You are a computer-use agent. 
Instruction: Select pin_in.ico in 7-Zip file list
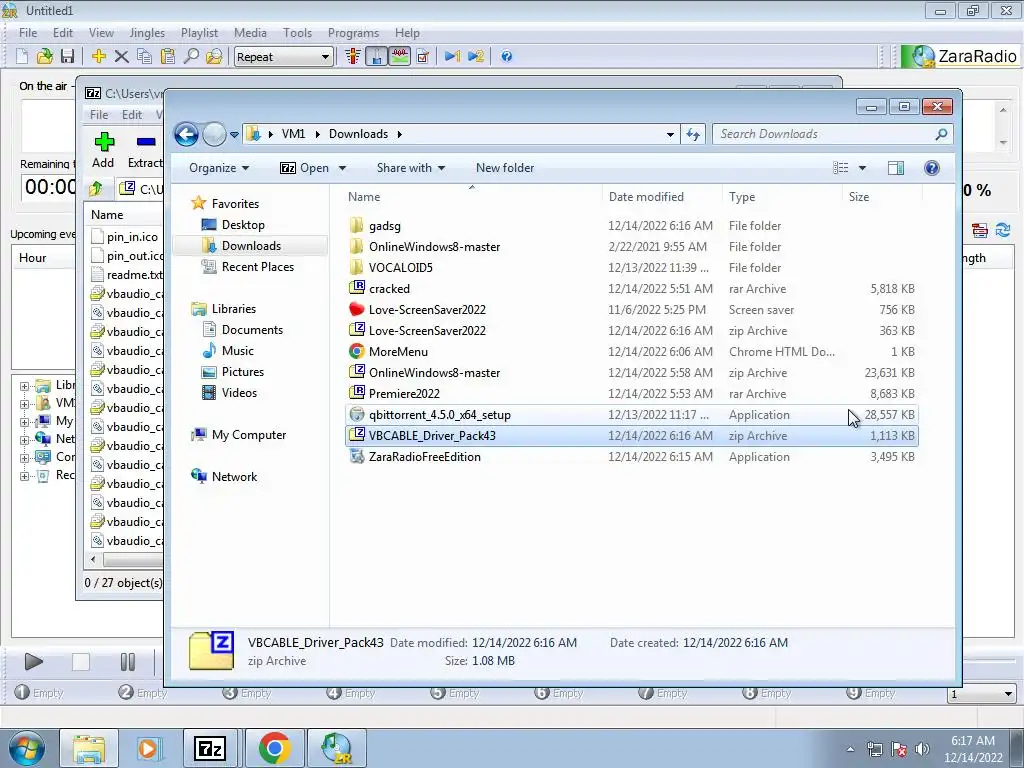pyautogui.click(x=124, y=237)
